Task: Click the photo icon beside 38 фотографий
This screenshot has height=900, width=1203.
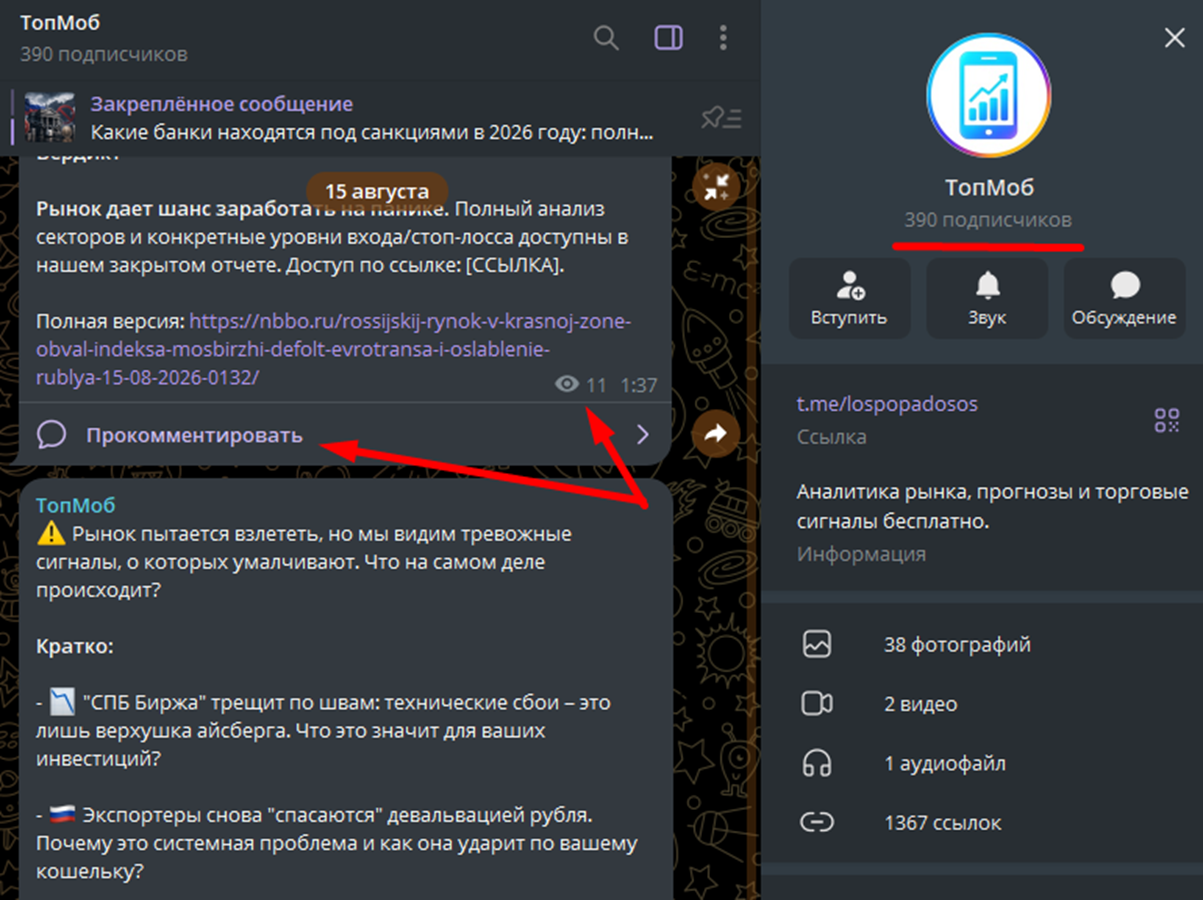Action: click(817, 645)
